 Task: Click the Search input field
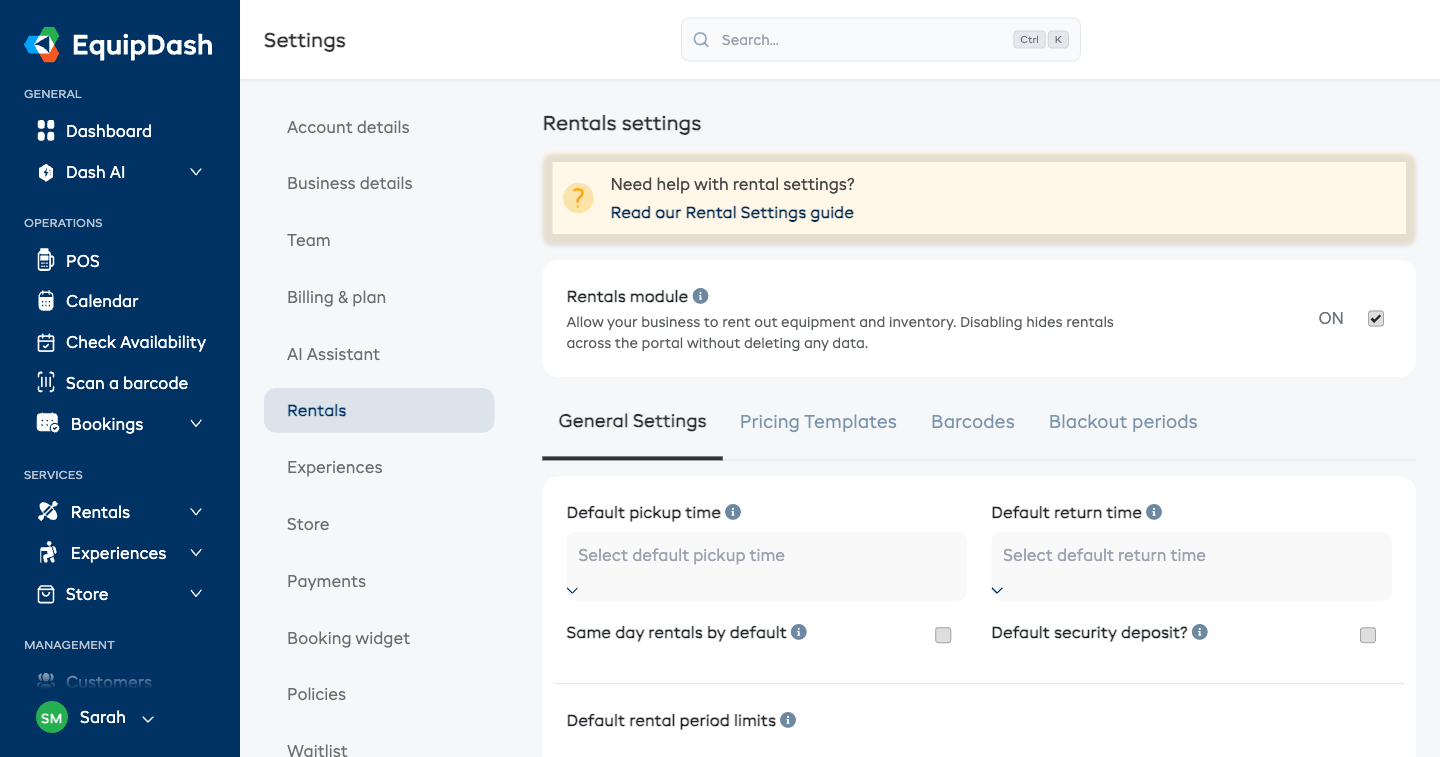pyautogui.click(x=880, y=40)
